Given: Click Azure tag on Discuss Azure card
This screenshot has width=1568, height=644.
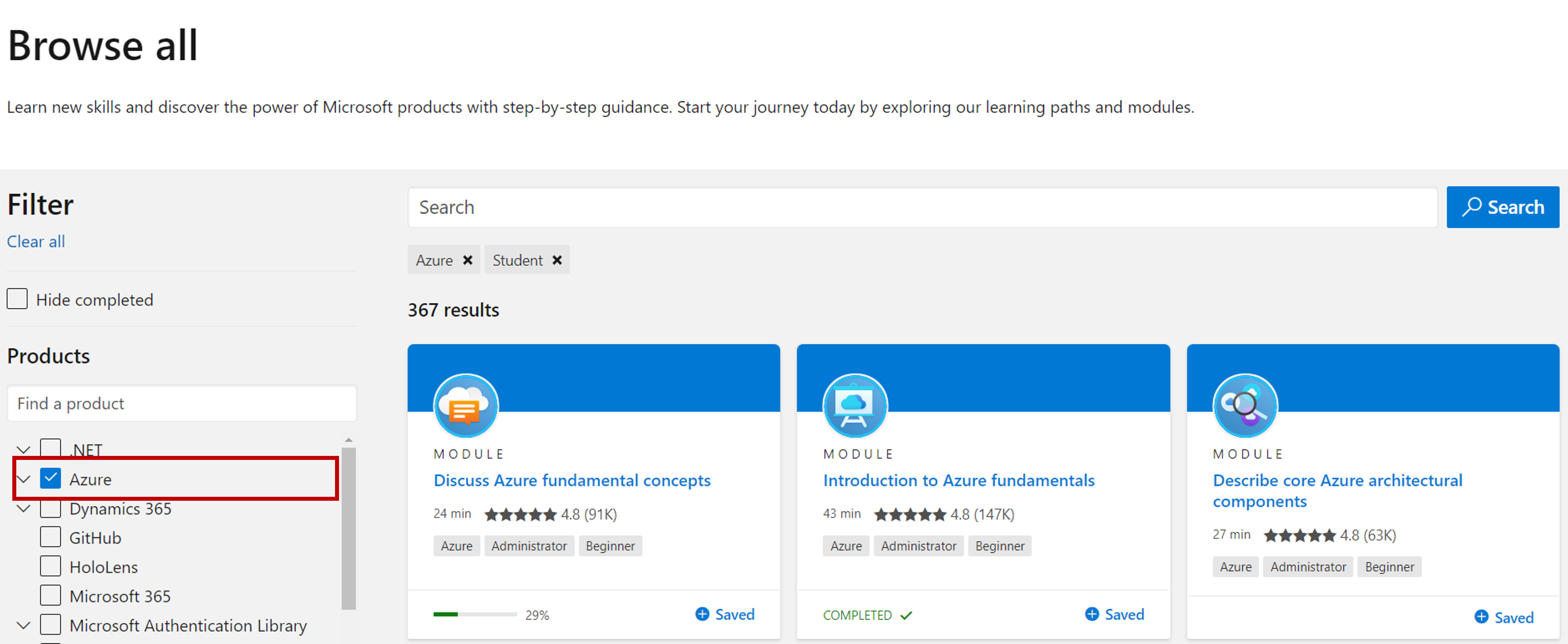Looking at the screenshot, I should pos(457,546).
